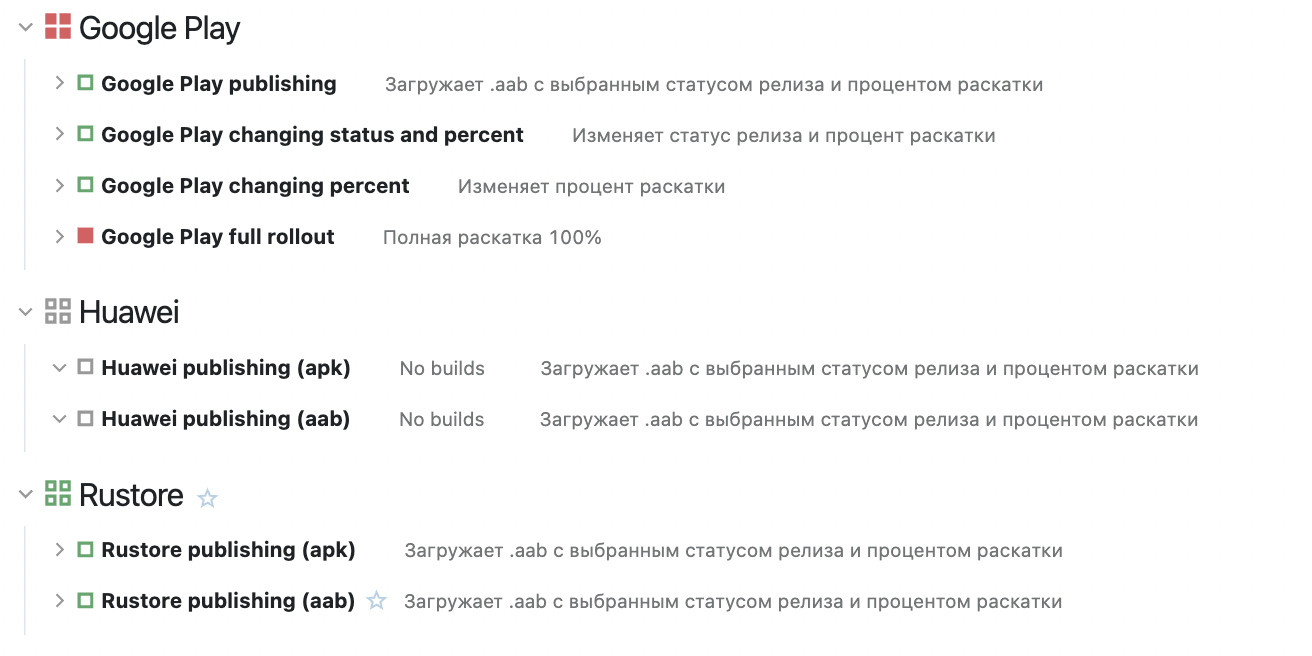Open Google Play changing percent configuration
This screenshot has width=1312, height=656.
pos(255,186)
